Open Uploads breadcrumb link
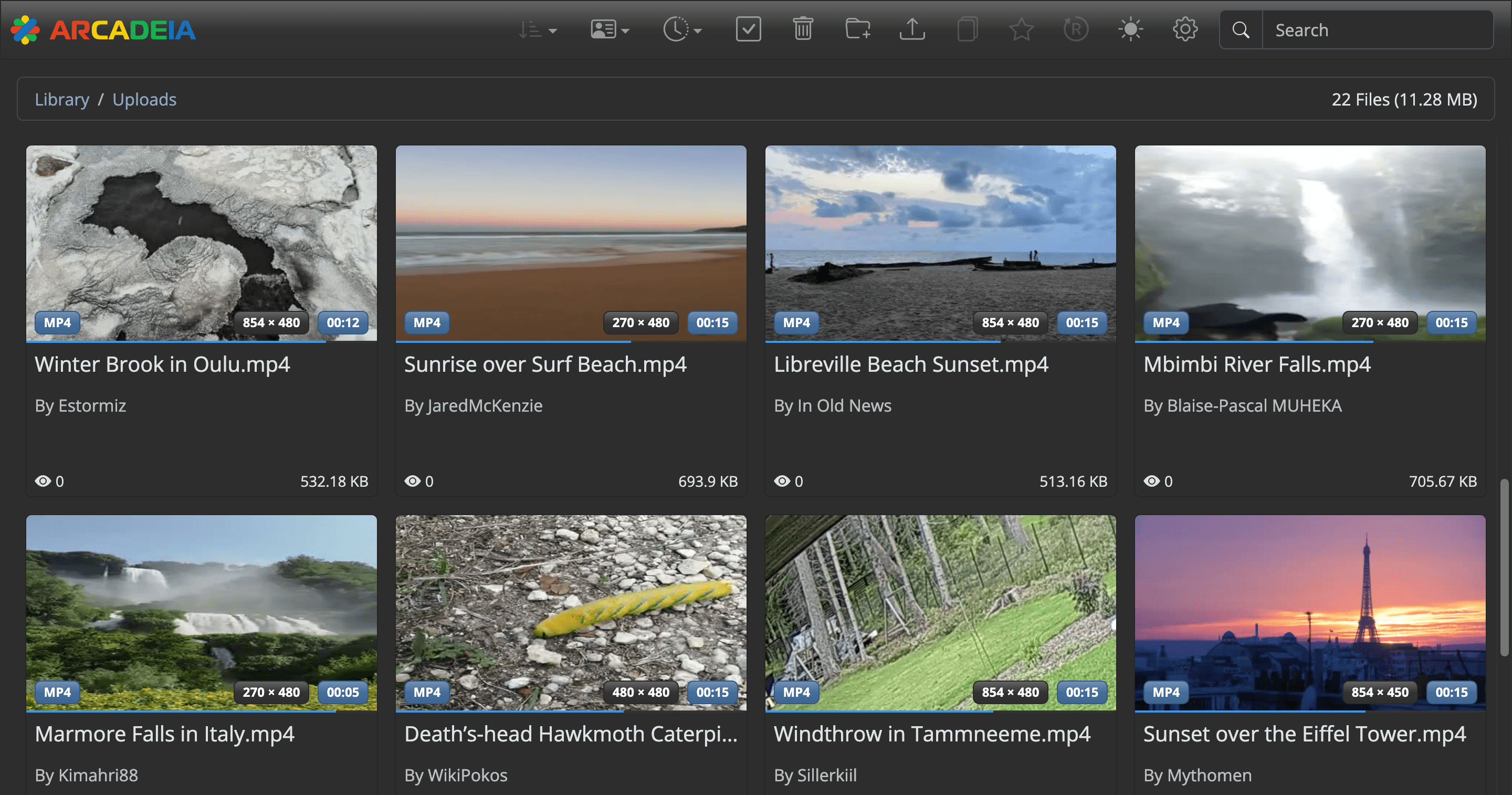Viewport: 1512px width, 795px height. [x=144, y=99]
